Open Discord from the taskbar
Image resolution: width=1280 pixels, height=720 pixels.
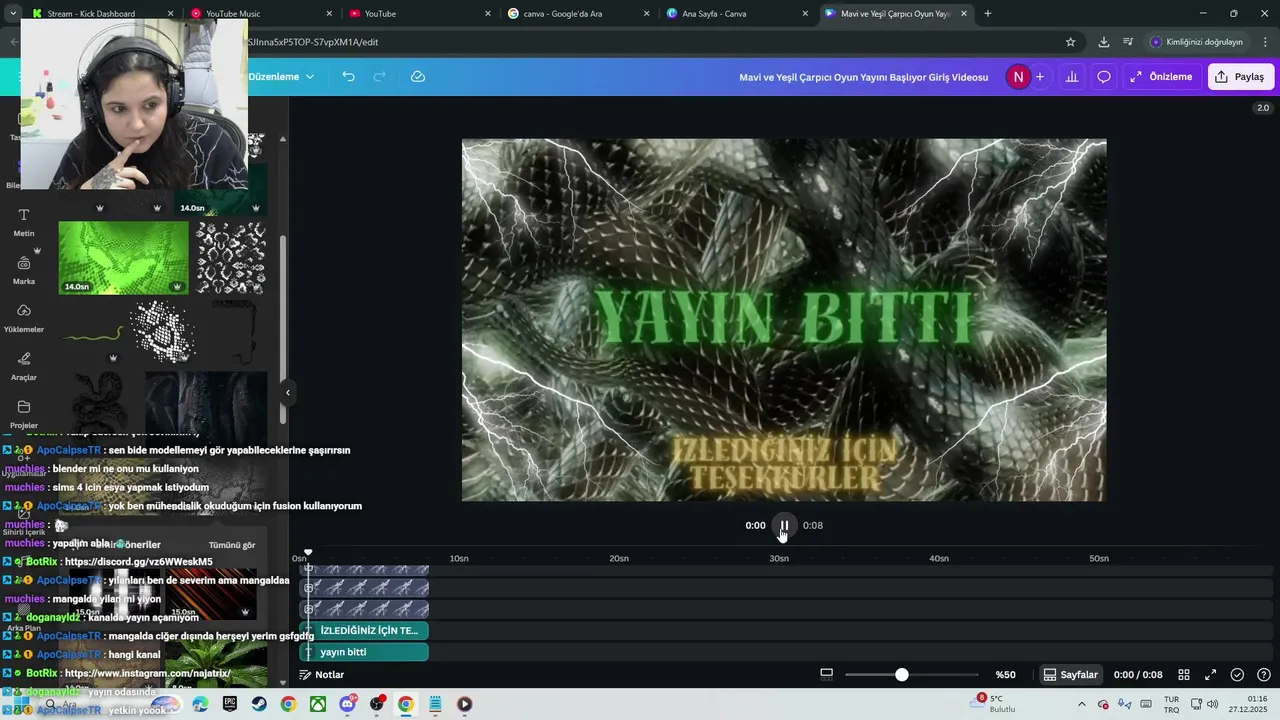point(347,704)
